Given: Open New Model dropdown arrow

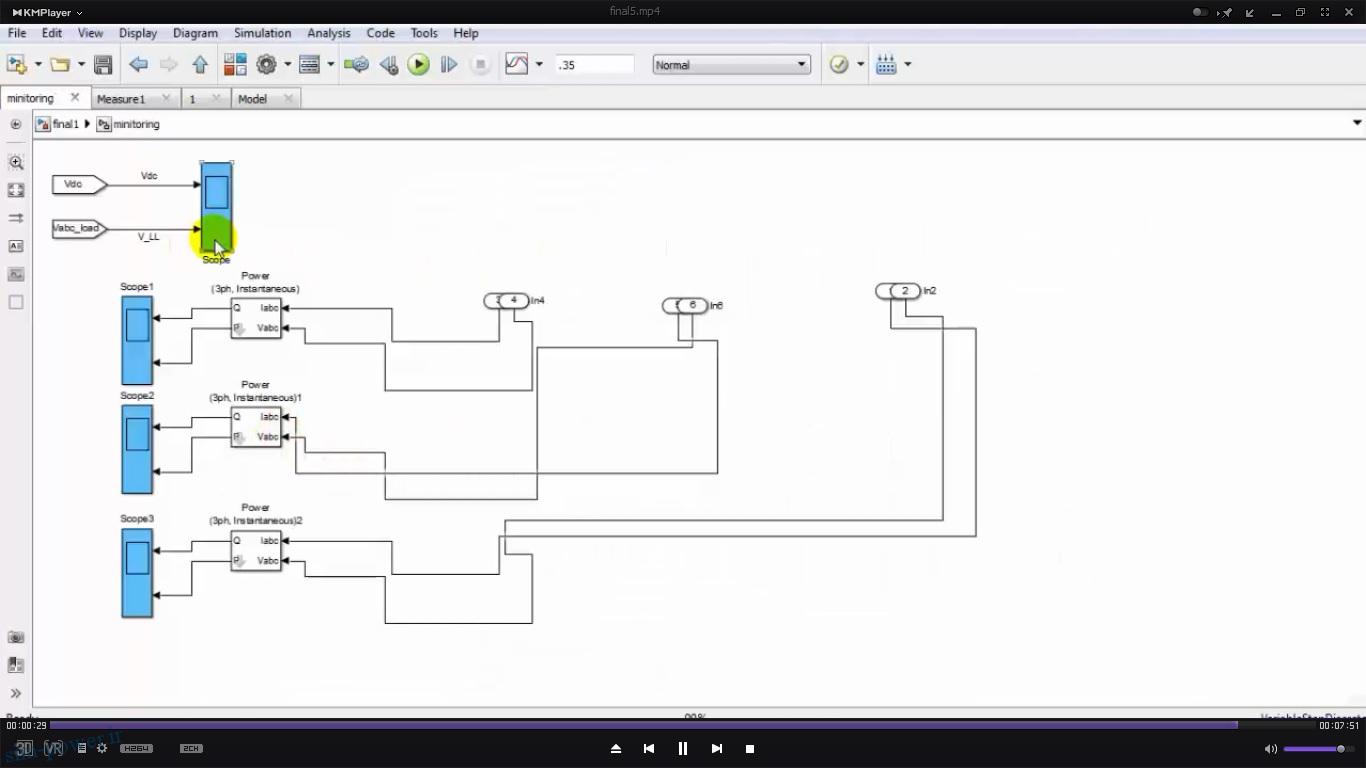Looking at the screenshot, I should click(x=38, y=65).
